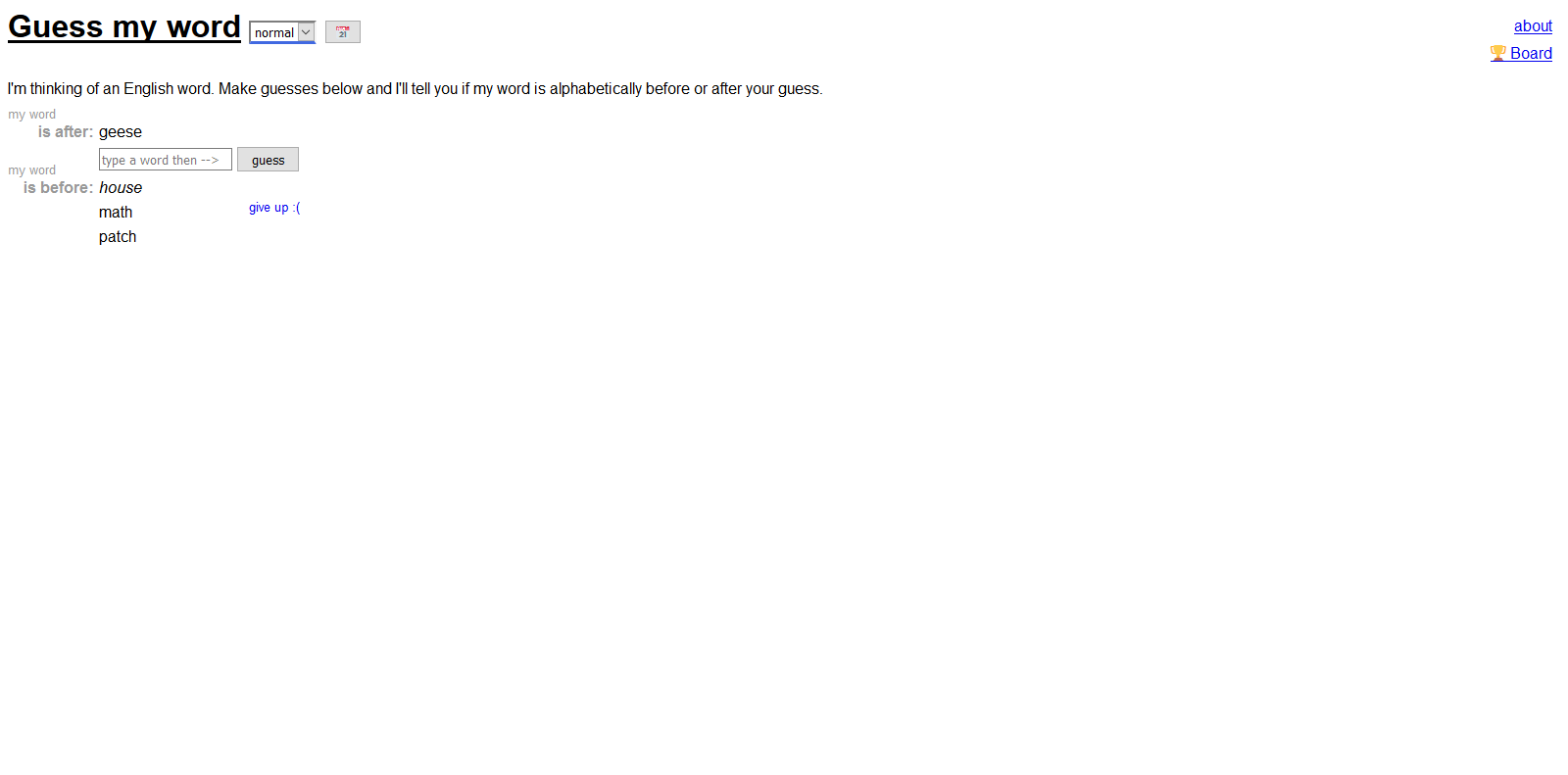Click the instructions sentence about guessing
The image size is (1568, 775).
pos(416,89)
